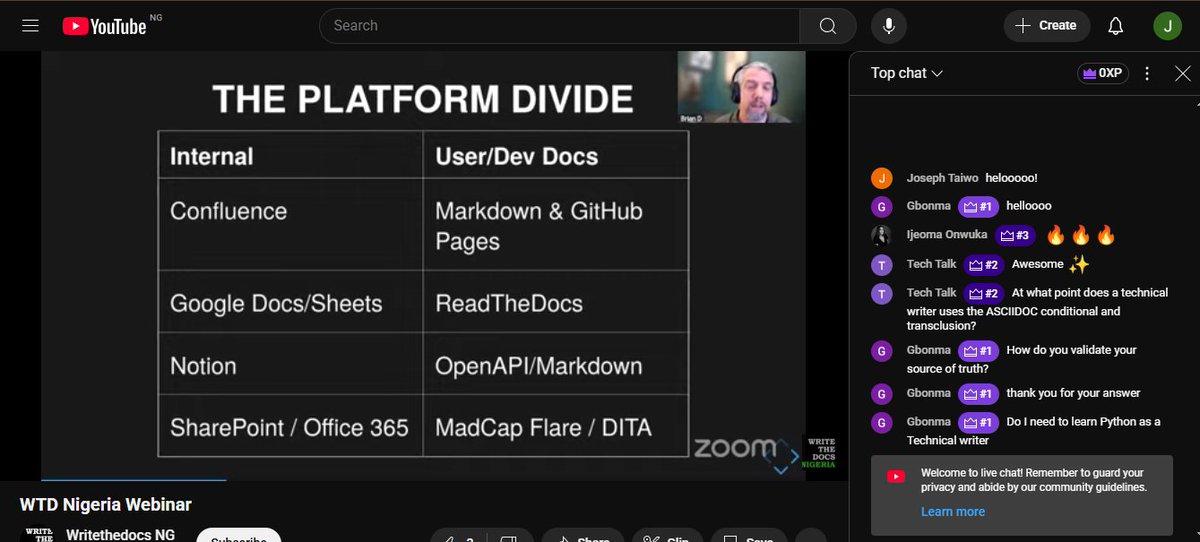This screenshot has height=542, width=1200.
Task: Expand the Top chat dropdown
Action: tap(907, 73)
